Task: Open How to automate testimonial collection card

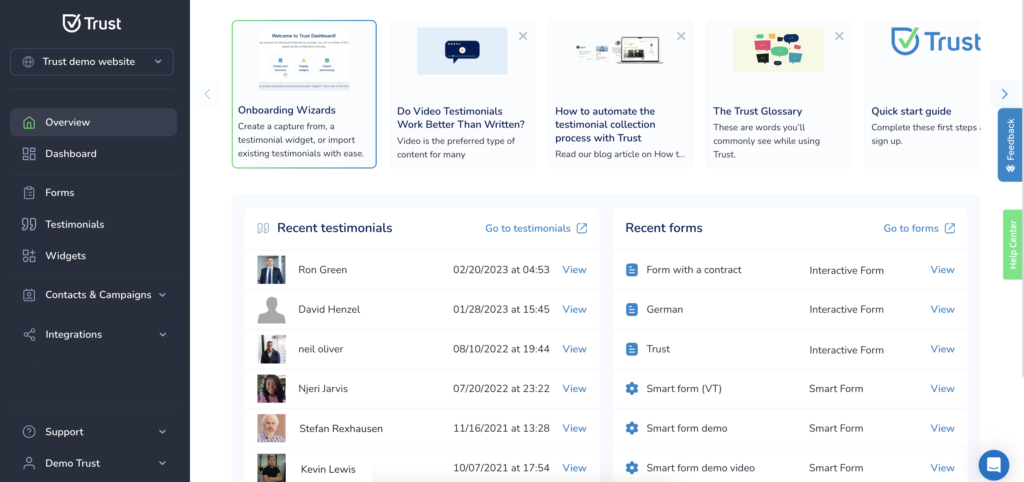Action: point(620,94)
